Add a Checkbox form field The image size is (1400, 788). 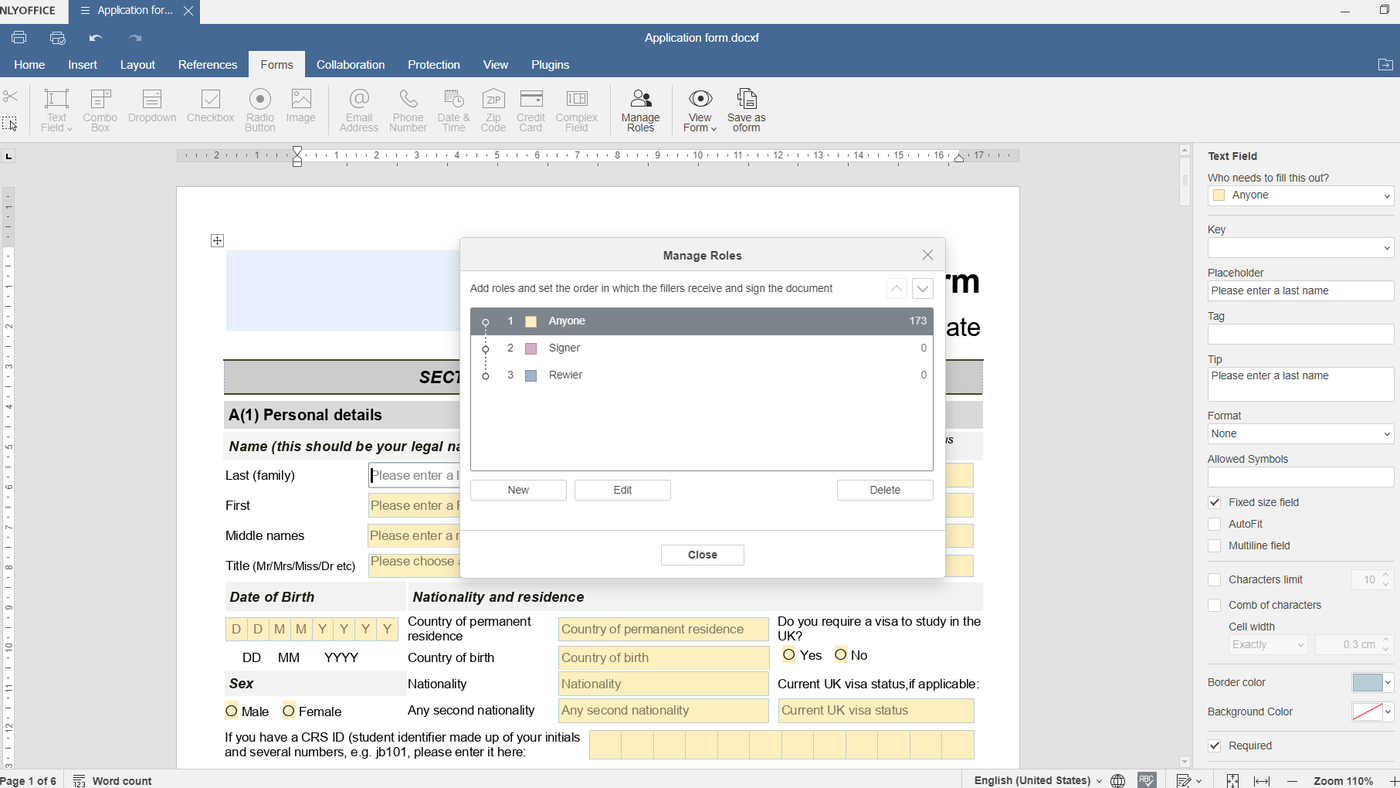click(x=210, y=108)
